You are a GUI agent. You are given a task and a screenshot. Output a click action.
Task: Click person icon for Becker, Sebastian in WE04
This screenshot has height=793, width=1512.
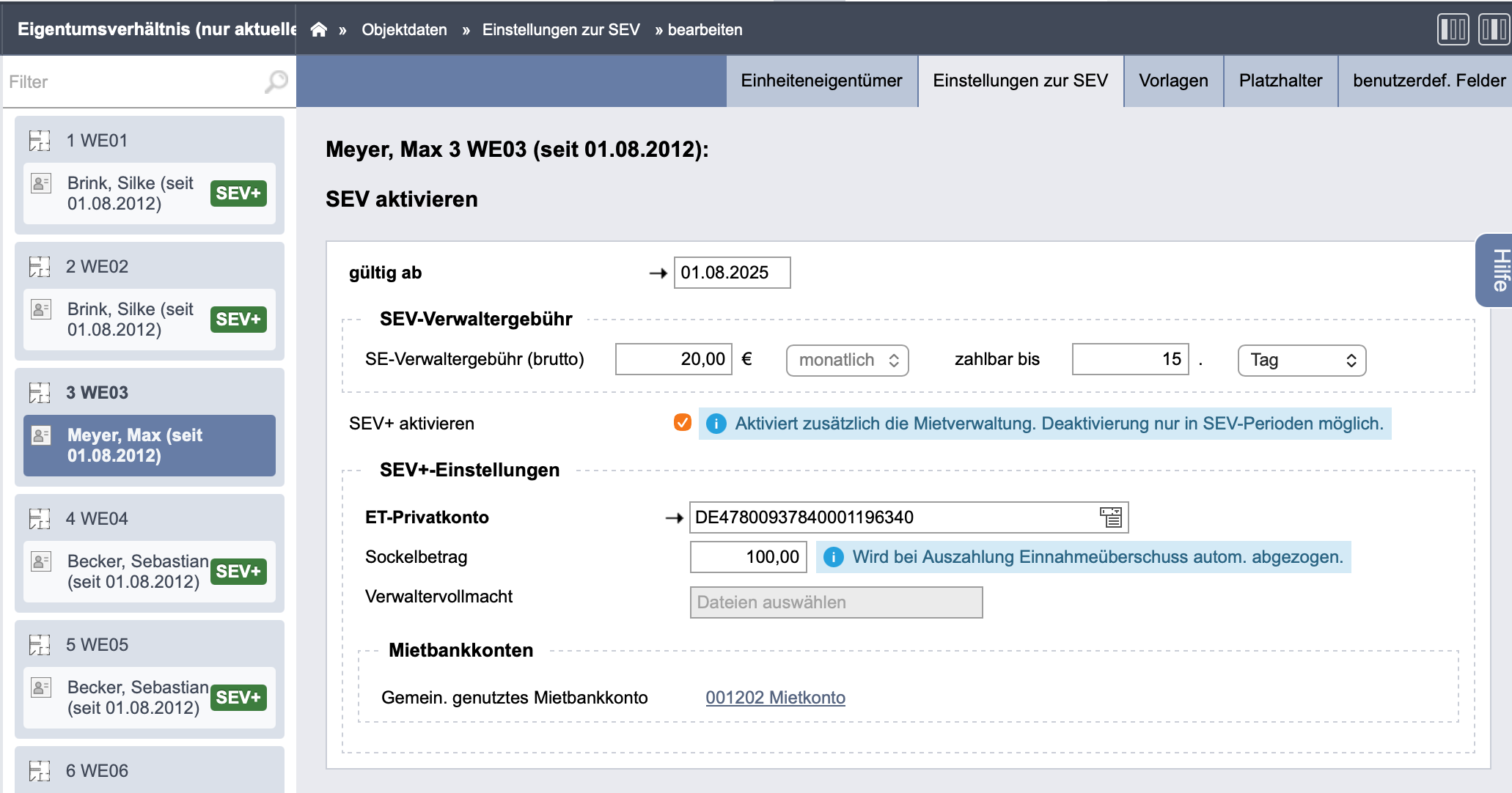pos(41,561)
